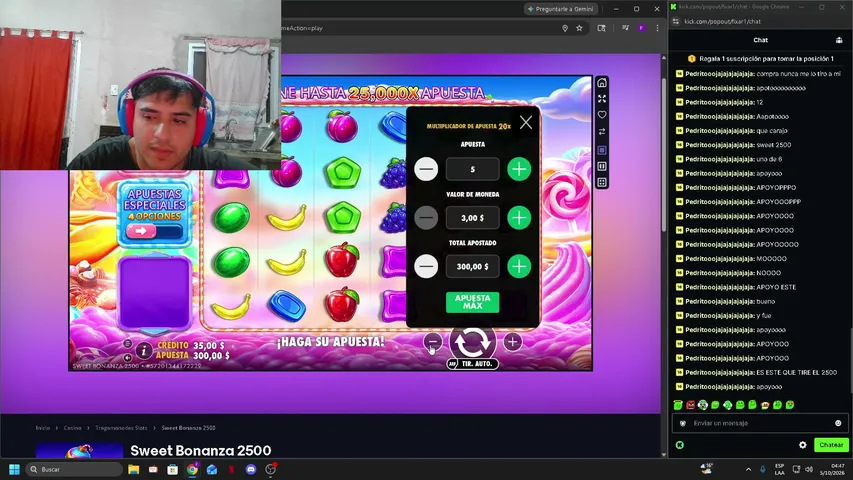Click the Casino breadcrumb link
The image size is (853, 480).
point(72,428)
